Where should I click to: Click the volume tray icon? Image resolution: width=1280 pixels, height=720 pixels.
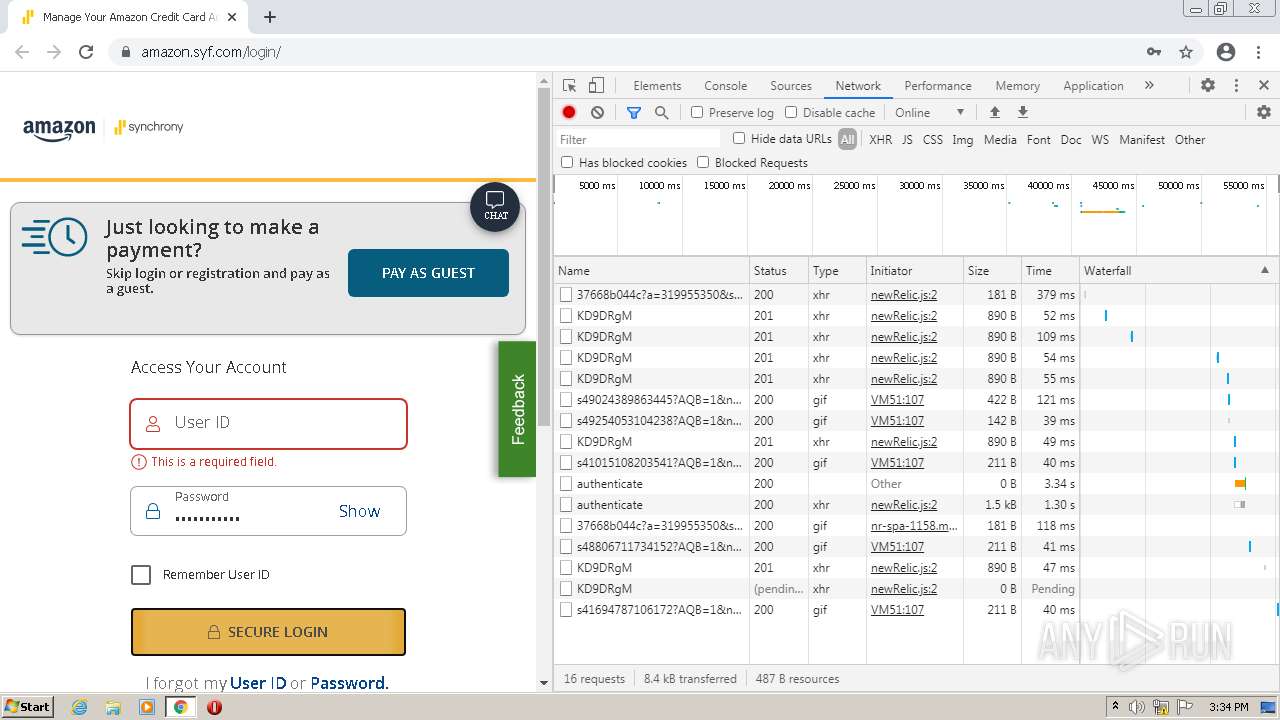(x=1137, y=707)
